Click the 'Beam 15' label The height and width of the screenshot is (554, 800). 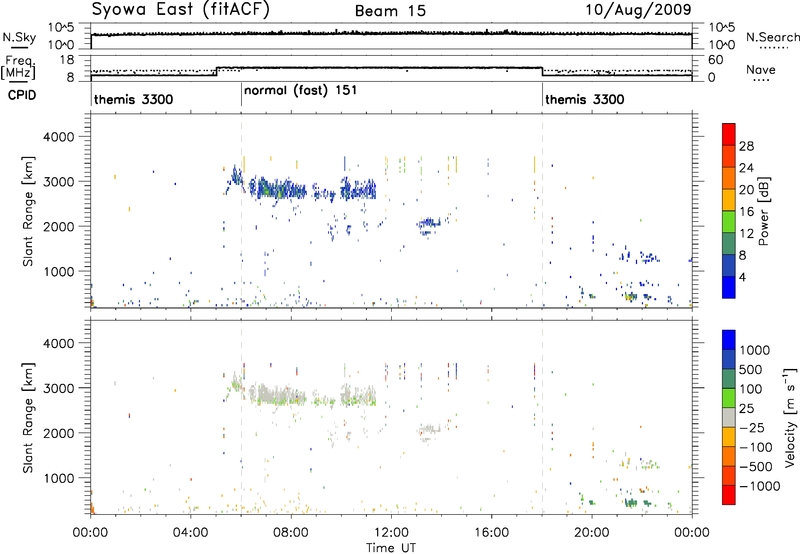point(390,11)
